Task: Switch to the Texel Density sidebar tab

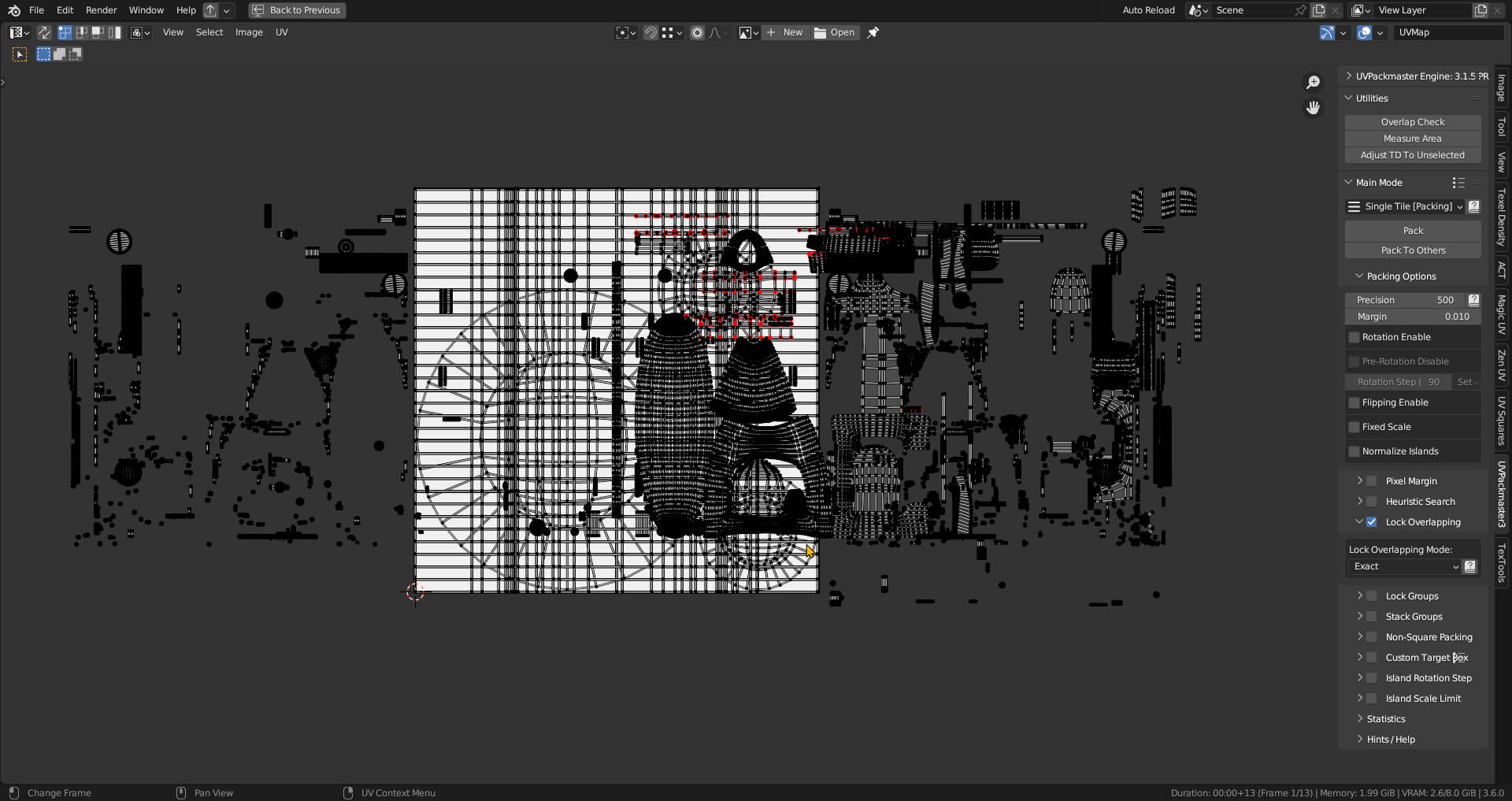Action: [1502, 217]
